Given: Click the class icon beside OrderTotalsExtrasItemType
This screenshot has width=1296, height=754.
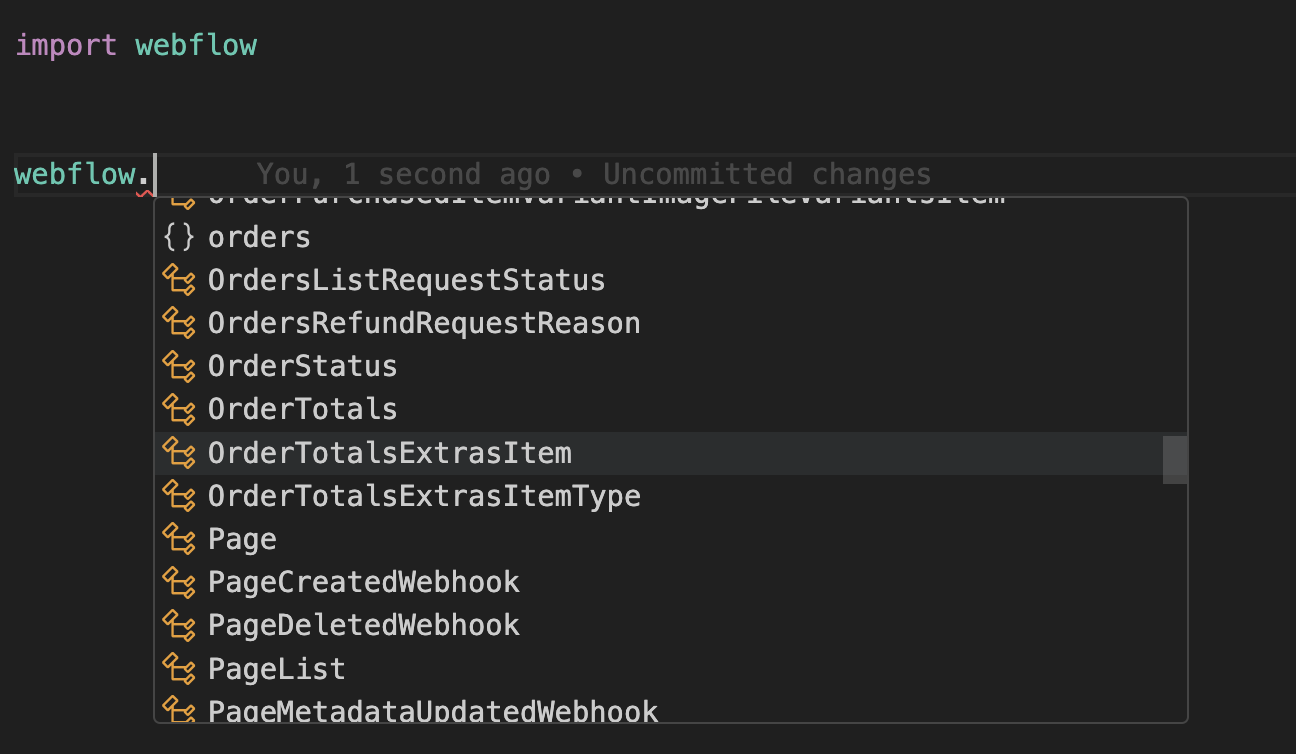Looking at the screenshot, I should pyautogui.click(x=178, y=495).
